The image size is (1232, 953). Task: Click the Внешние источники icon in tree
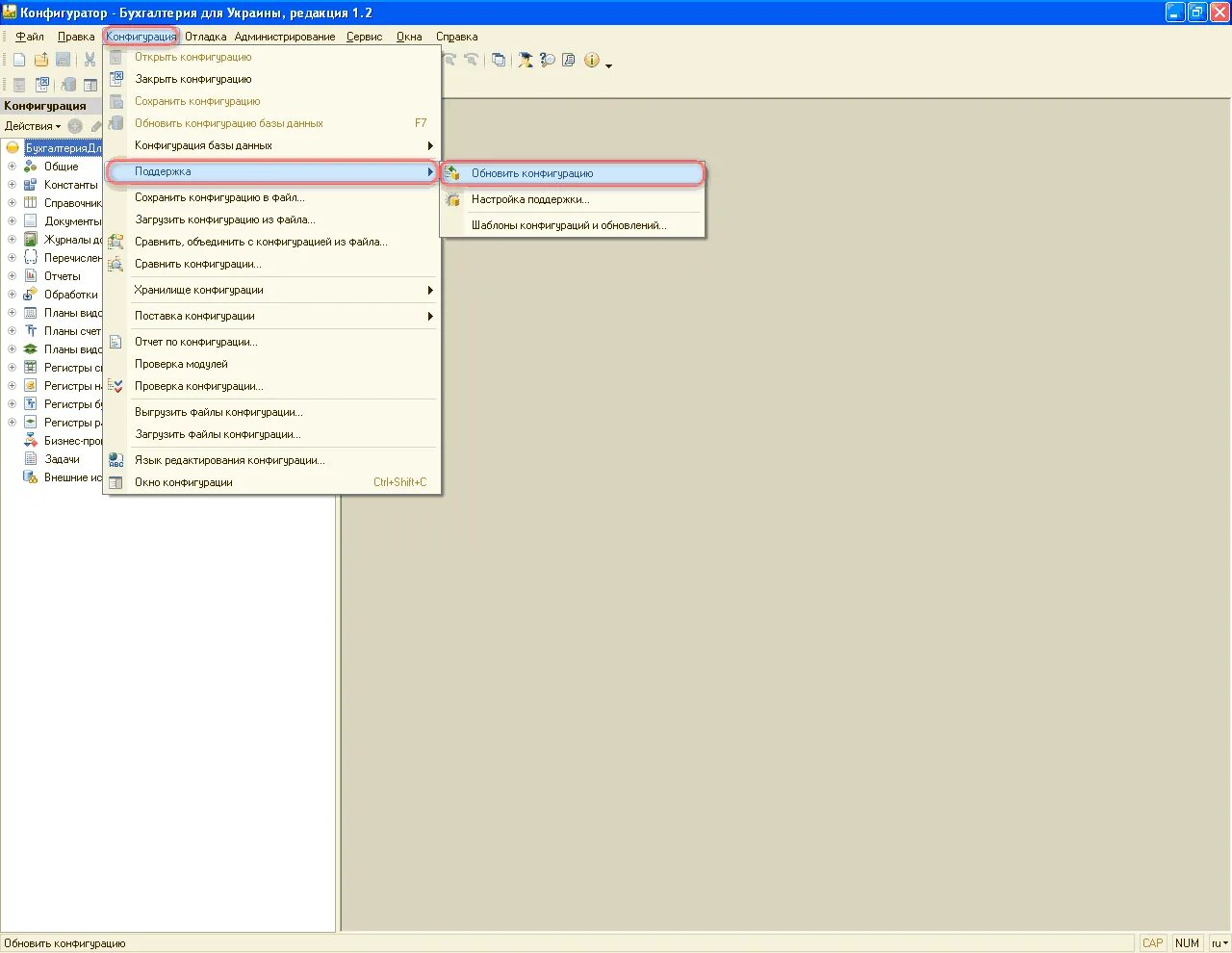click(x=31, y=477)
